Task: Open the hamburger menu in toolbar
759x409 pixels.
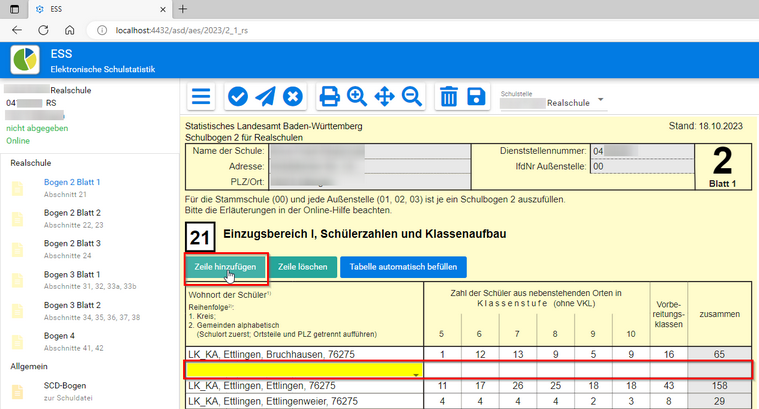Action: 202,97
